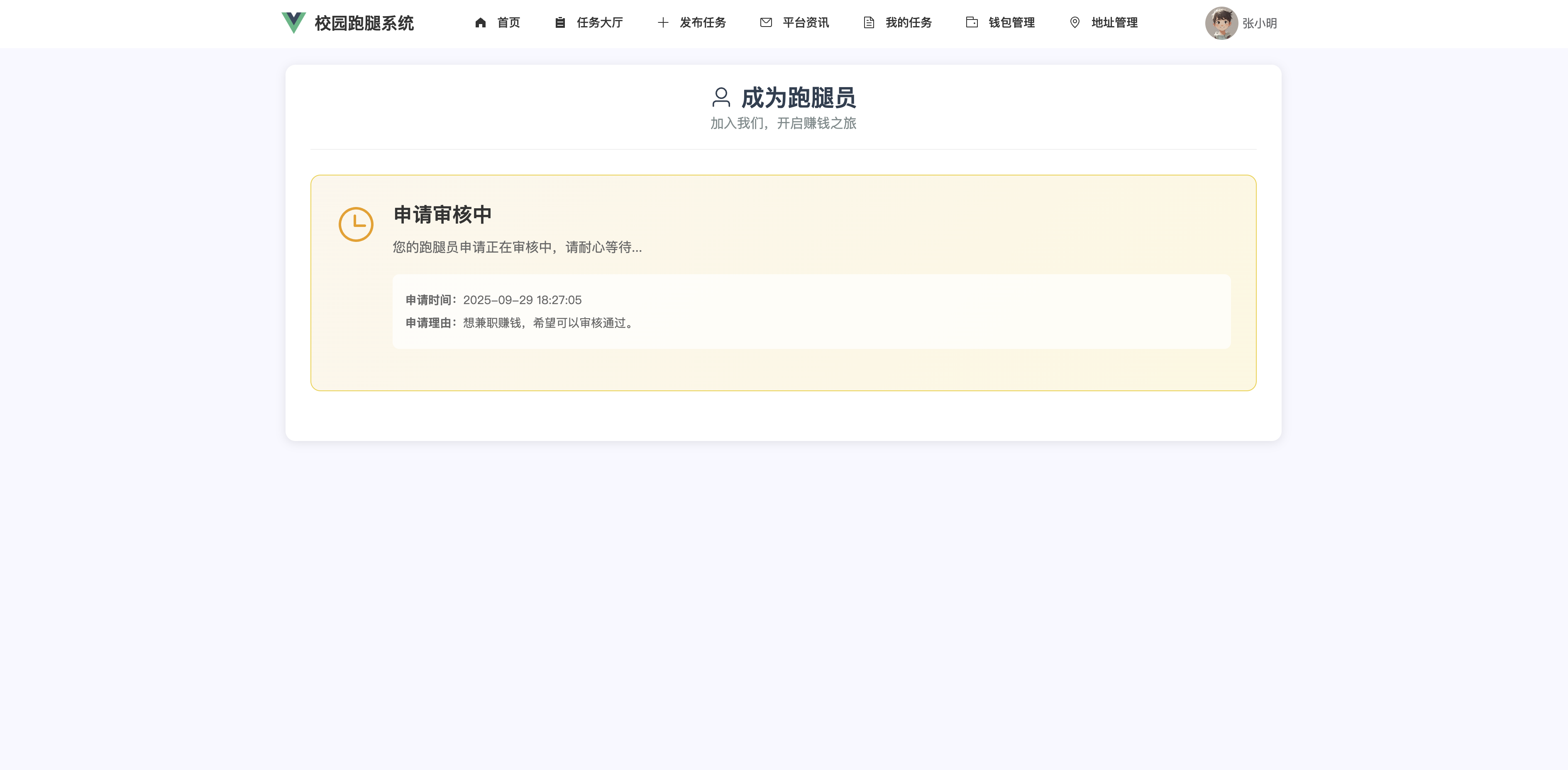Click the orange clock status icon

(356, 224)
